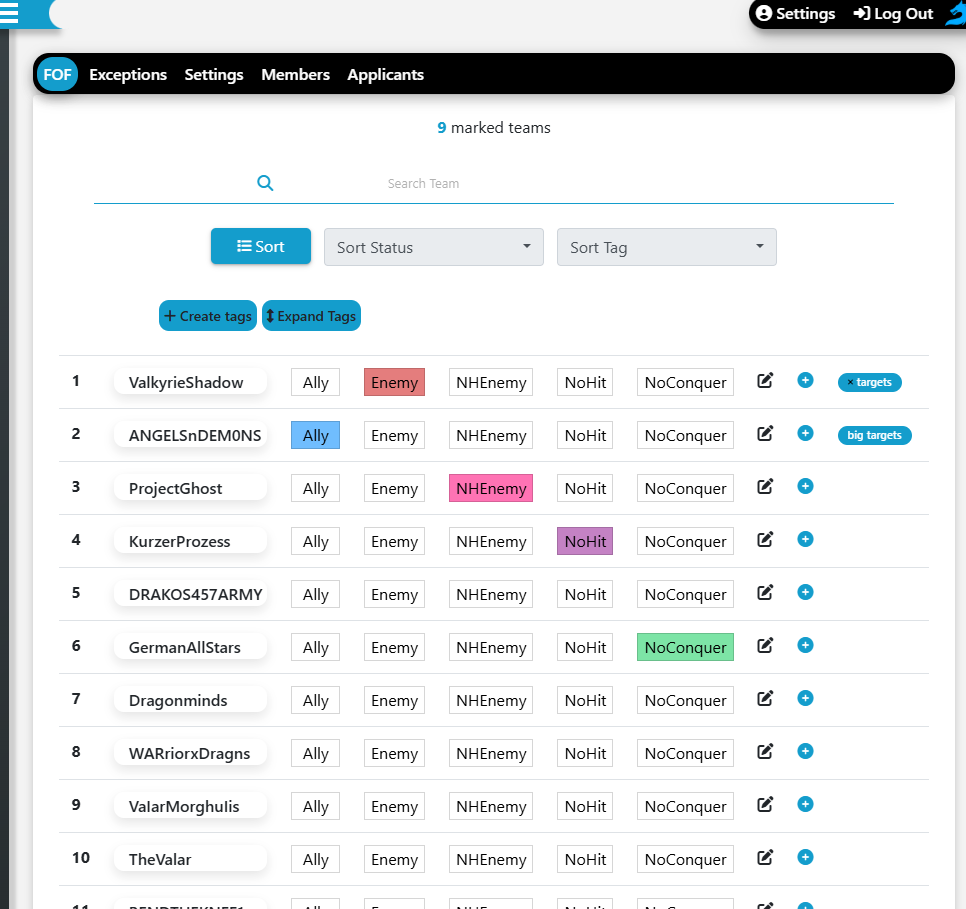Click the plus icon in Dragonminds row
The image size is (966, 909).
point(805,698)
